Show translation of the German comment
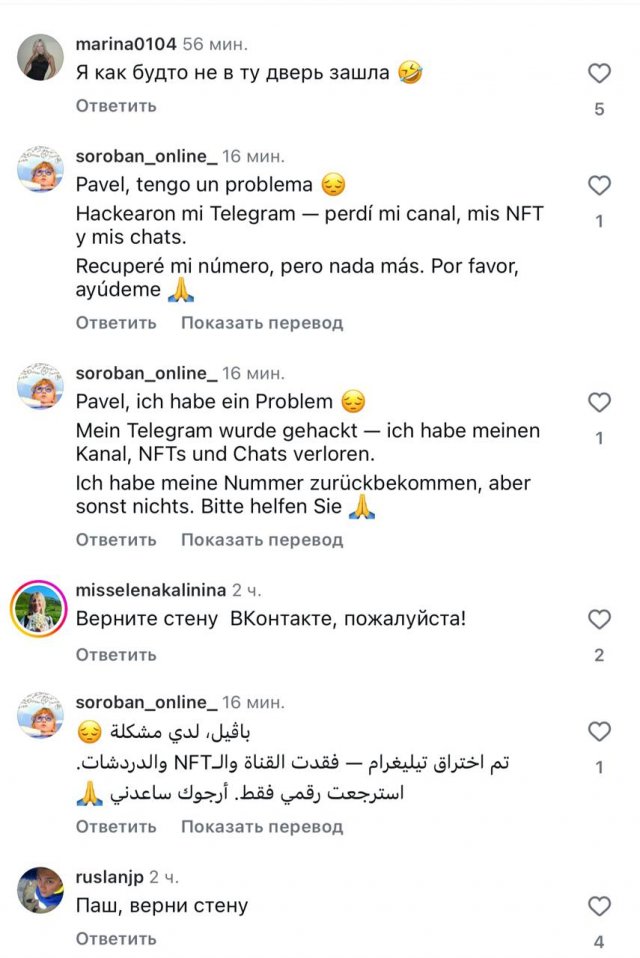This screenshot has height=958, width=640. click(x=262, y=540)
